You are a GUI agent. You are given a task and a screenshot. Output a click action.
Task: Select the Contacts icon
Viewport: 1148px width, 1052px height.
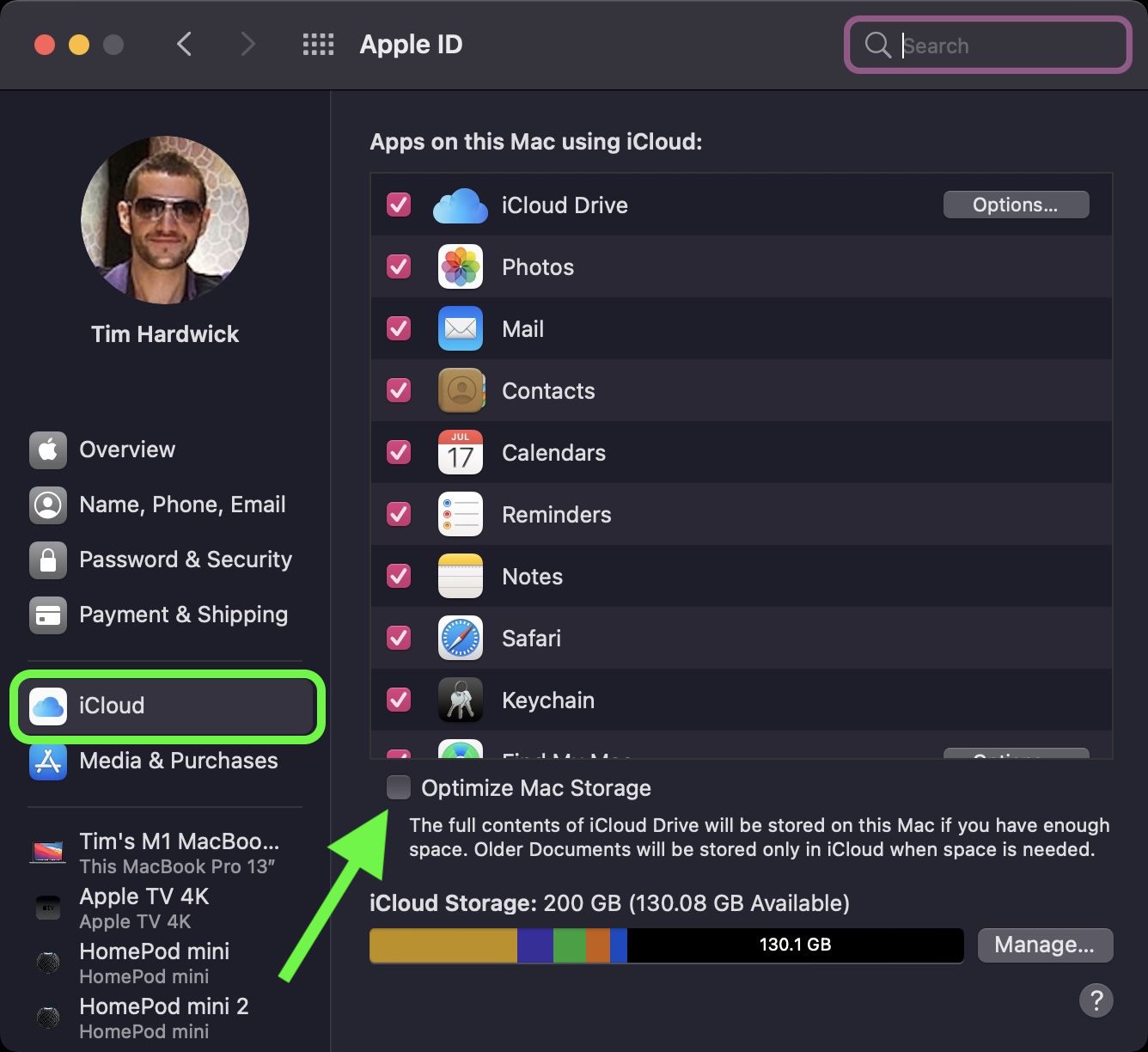(x=460, y=390)
